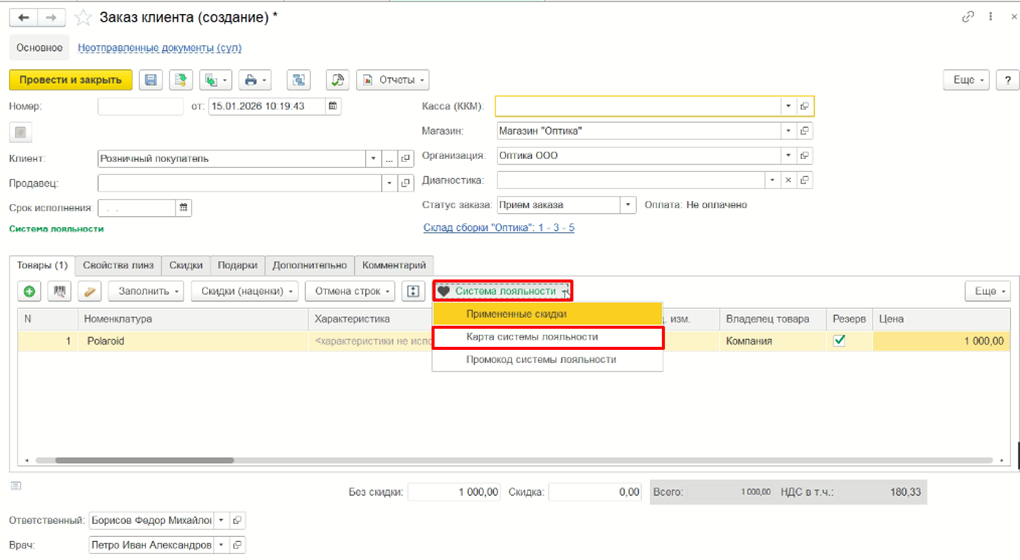Viewport: 1020px width, 560px height.
Task: Click the barcode search icon
Action: click(59, 291)
